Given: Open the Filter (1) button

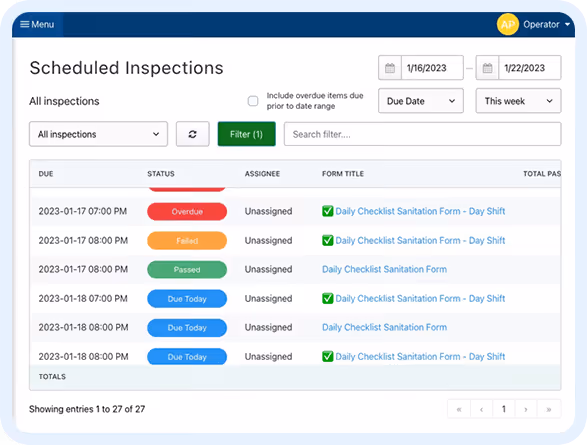Looking at the screenshot, I should [246, 134].
